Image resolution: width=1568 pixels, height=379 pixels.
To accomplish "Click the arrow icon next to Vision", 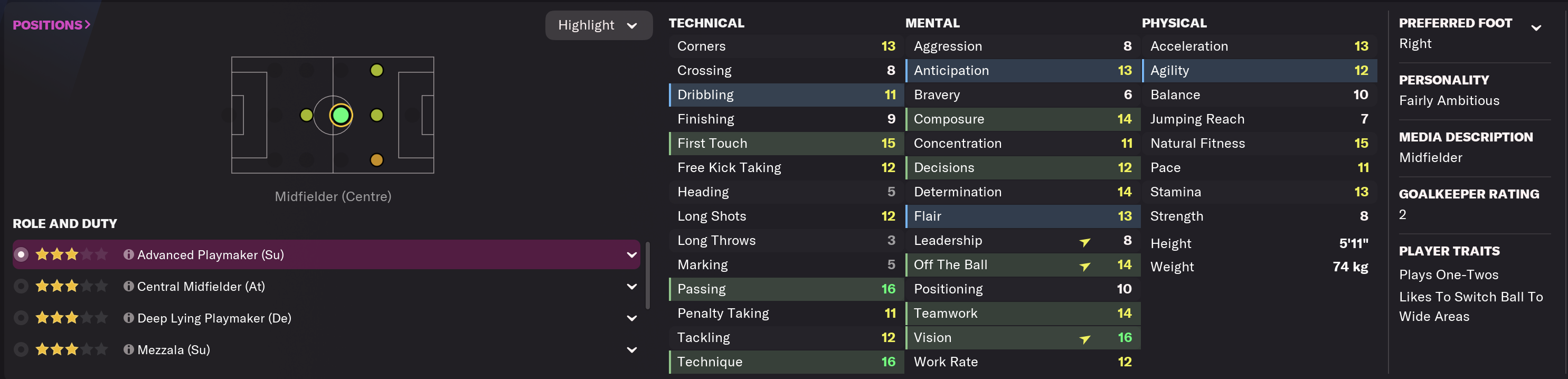I will pyautogui.click(x=1085, y=339).
